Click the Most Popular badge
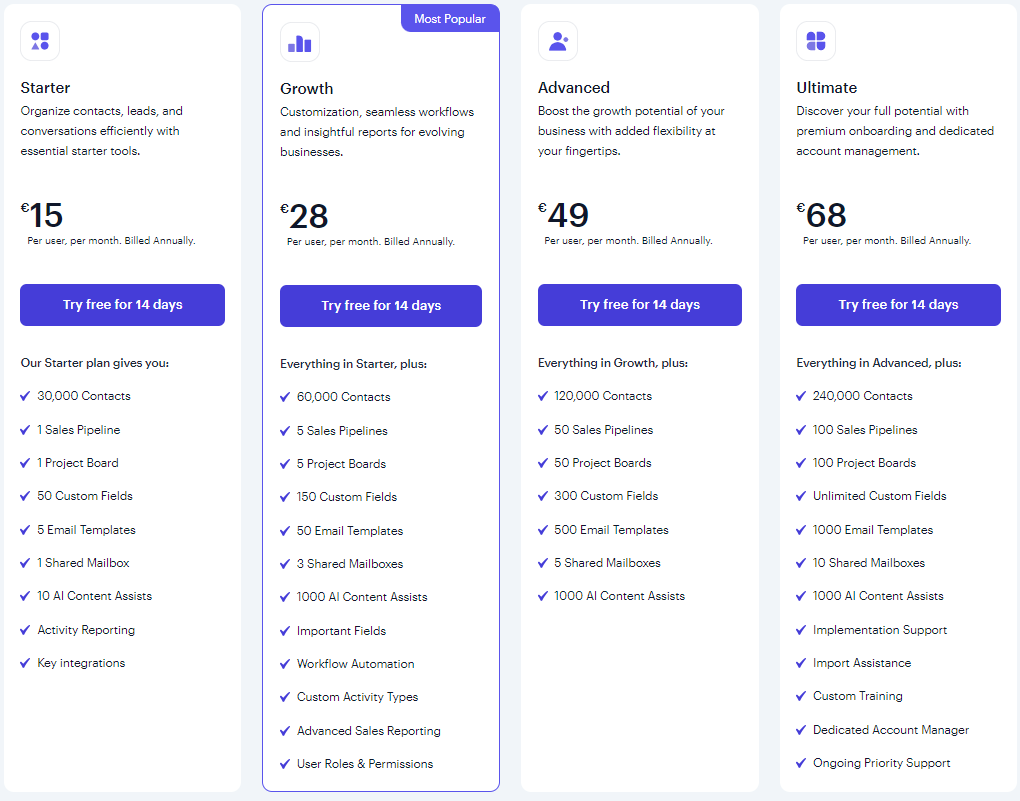Viewport: 1020px width, 801px height. point(450,19)
